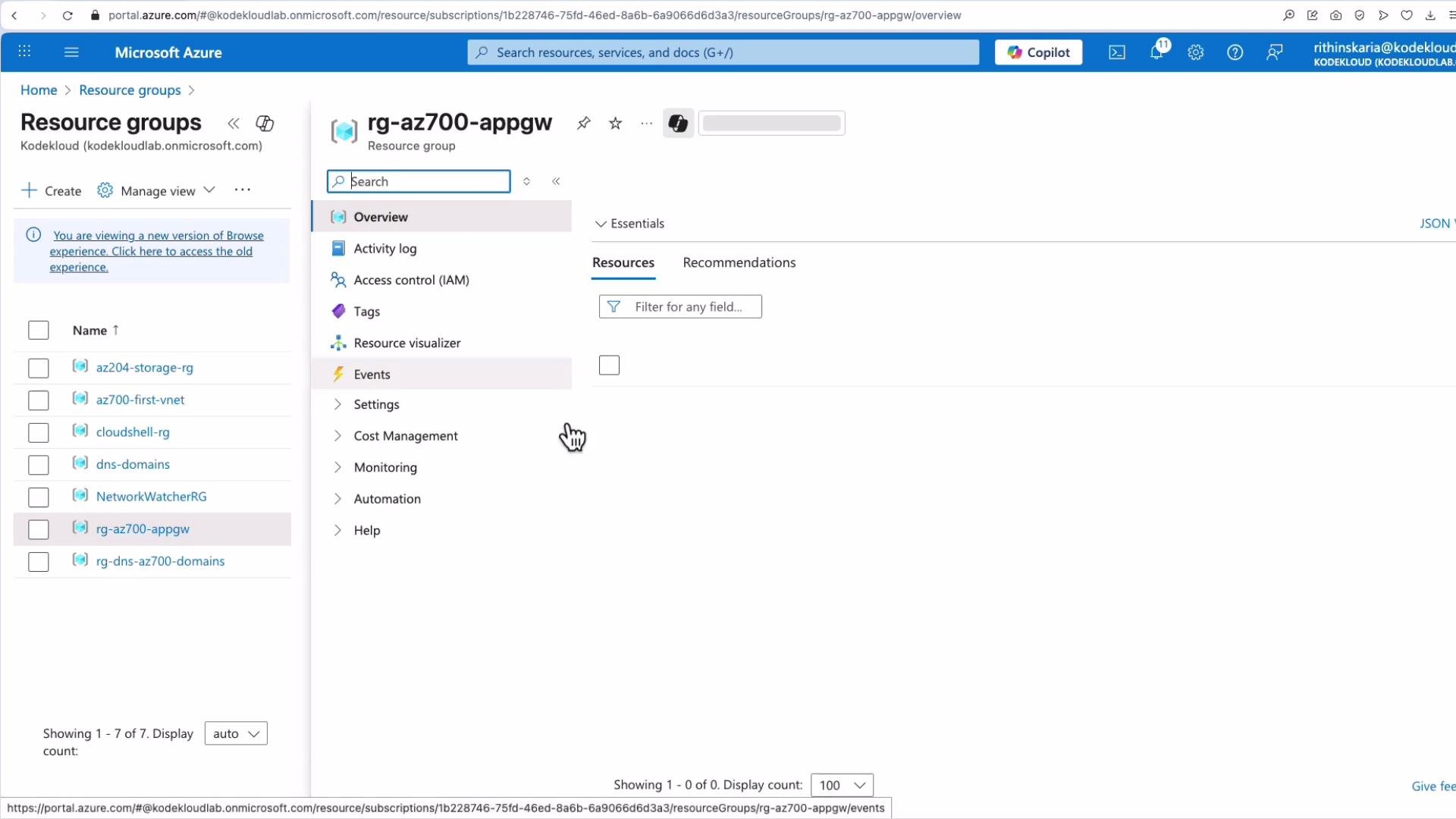Pin rg-az700-appgw to dashboard
Viewport: 1456px width, 819px height.
click(x=583, y=123)
